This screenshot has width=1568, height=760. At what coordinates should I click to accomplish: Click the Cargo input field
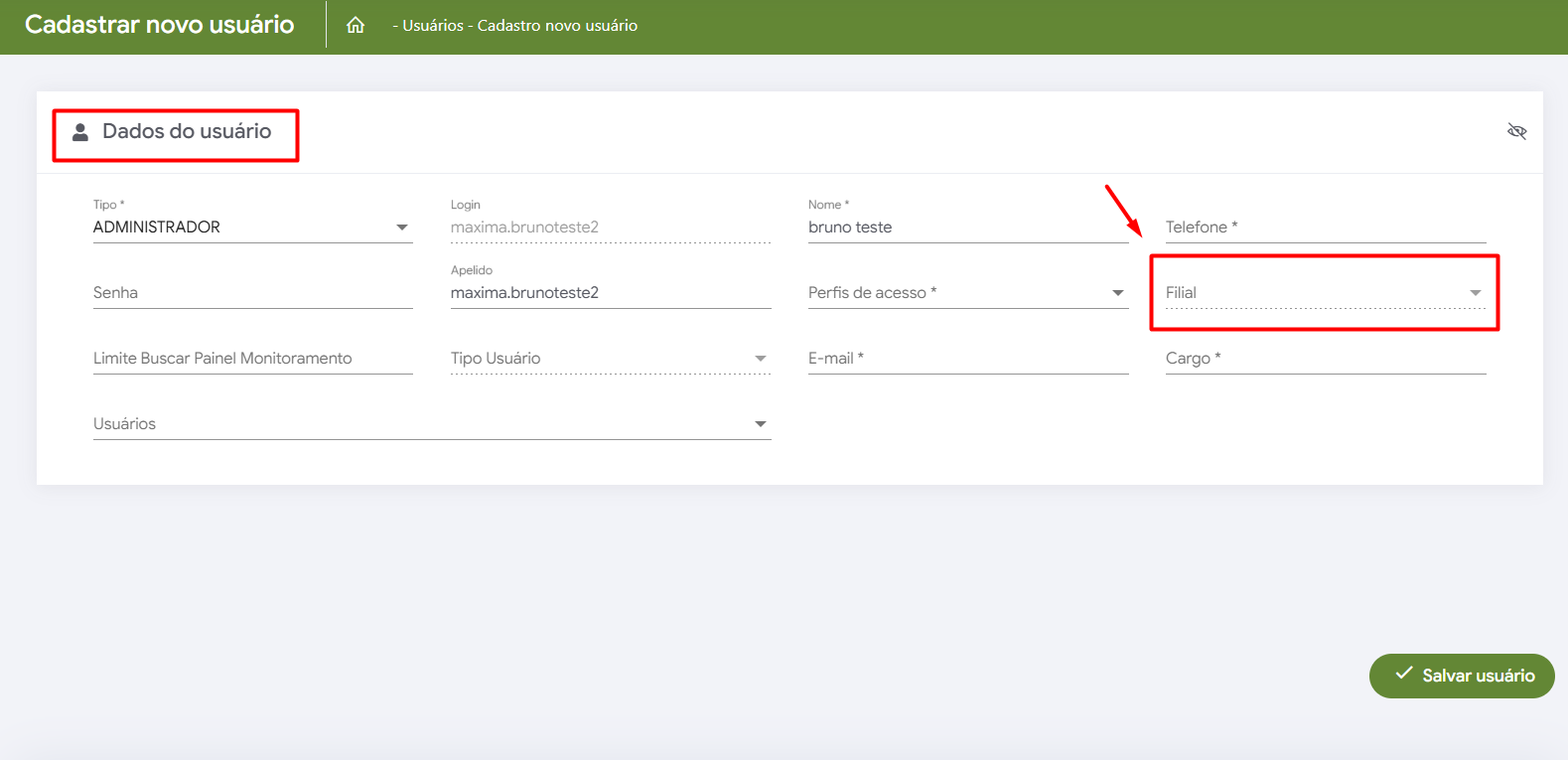point(1325,359)
